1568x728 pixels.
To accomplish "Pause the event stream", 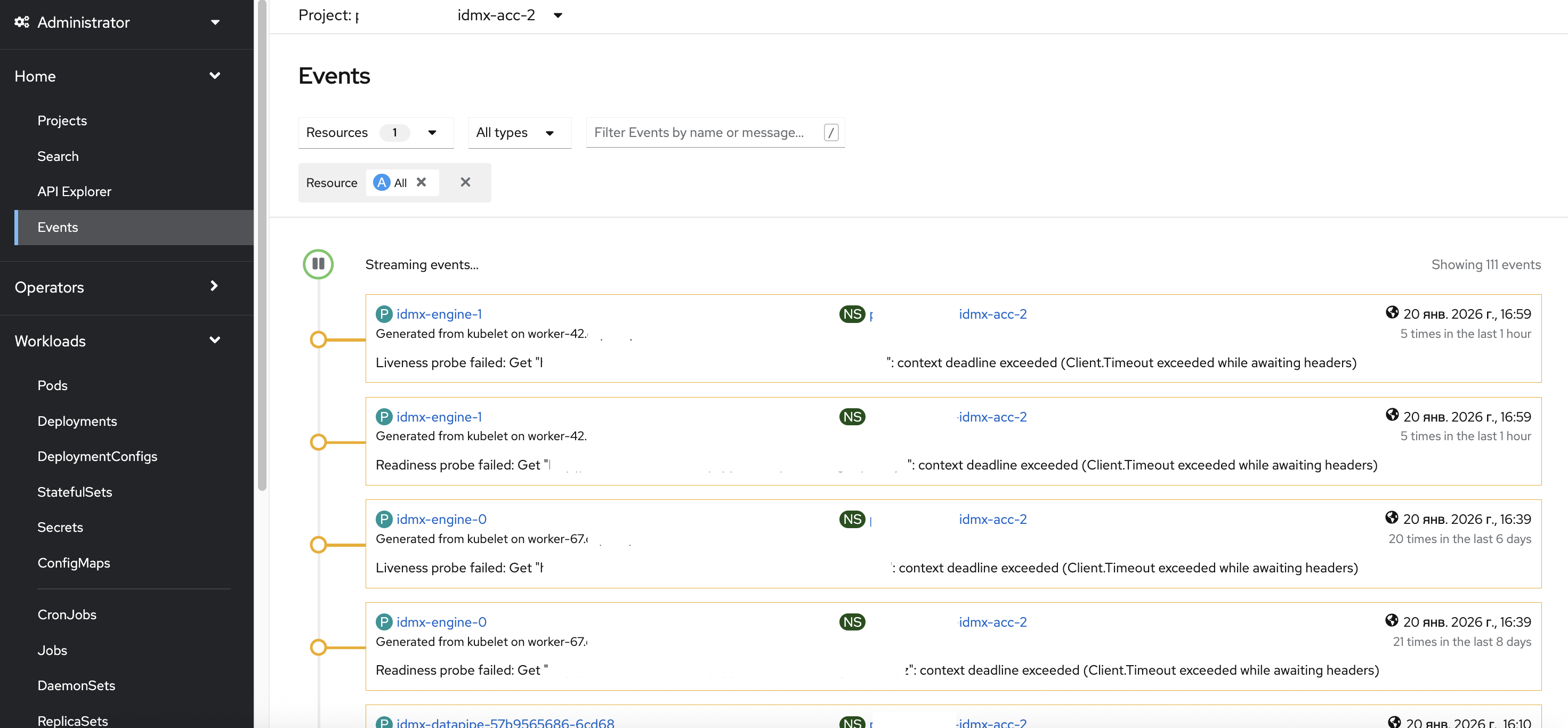I will pyautogui.click(x=318, y=264).
